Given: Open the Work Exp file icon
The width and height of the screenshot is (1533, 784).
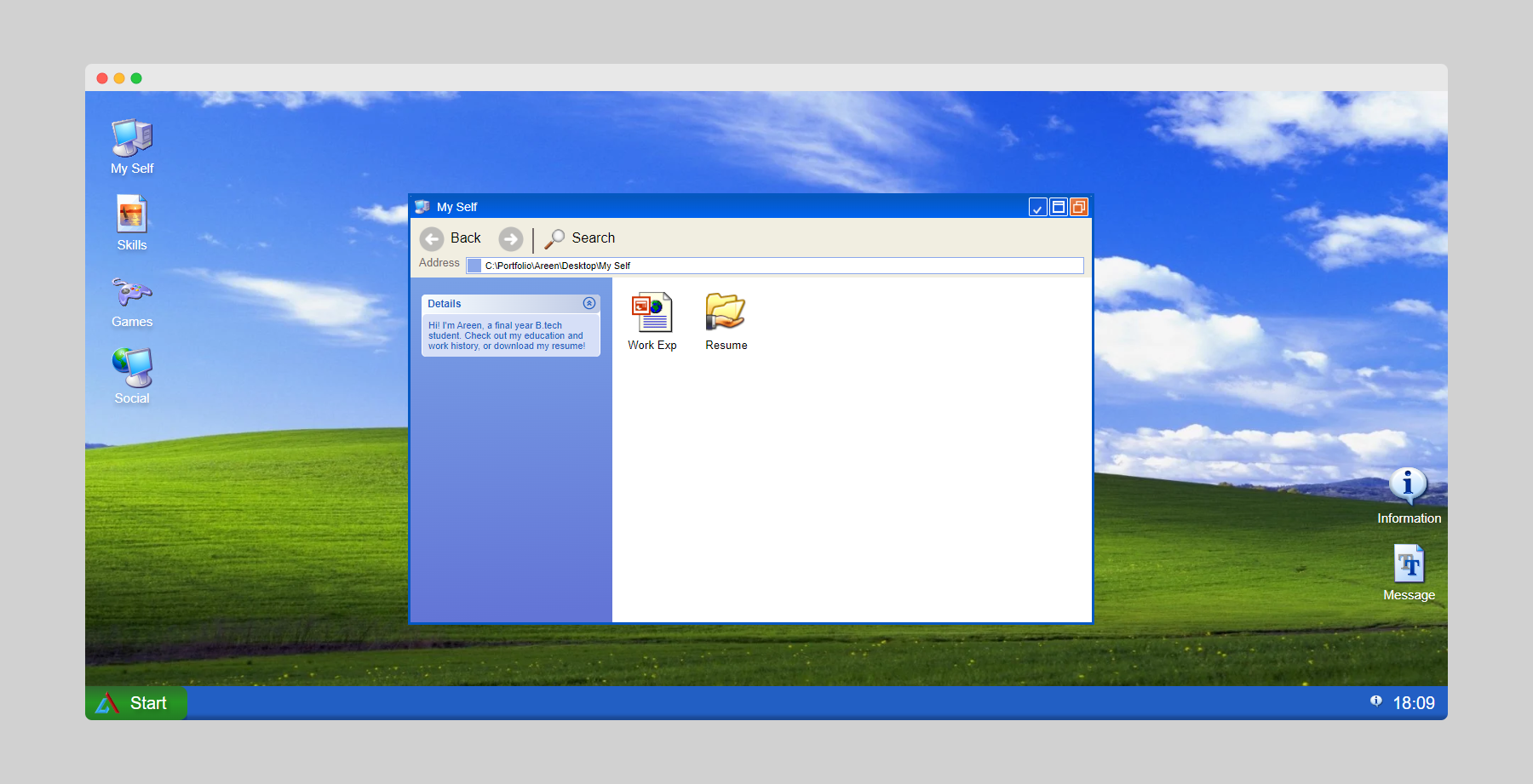Looking at the screenshot, I should click(652, 321).
